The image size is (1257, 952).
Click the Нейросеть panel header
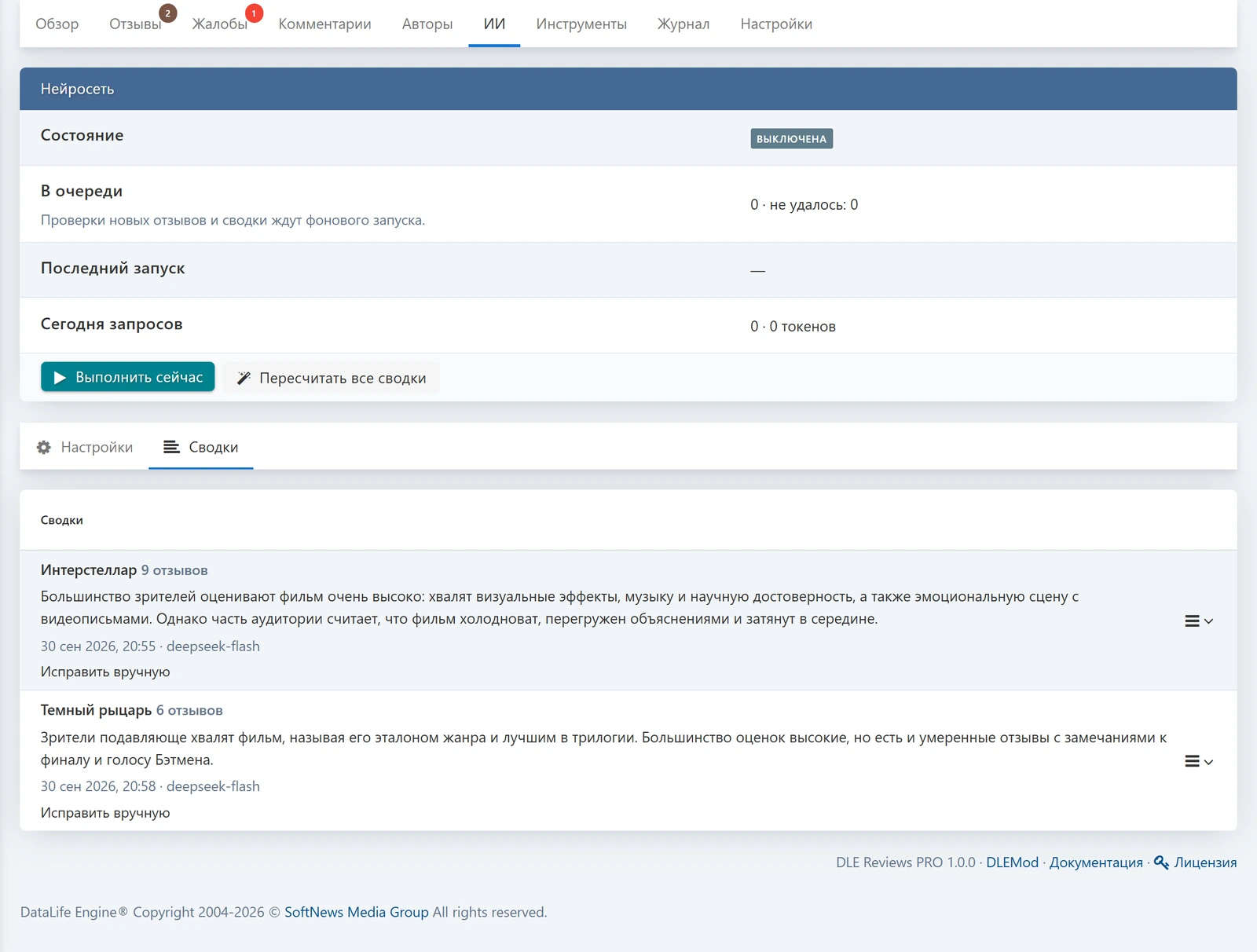[x=628, y=89]
